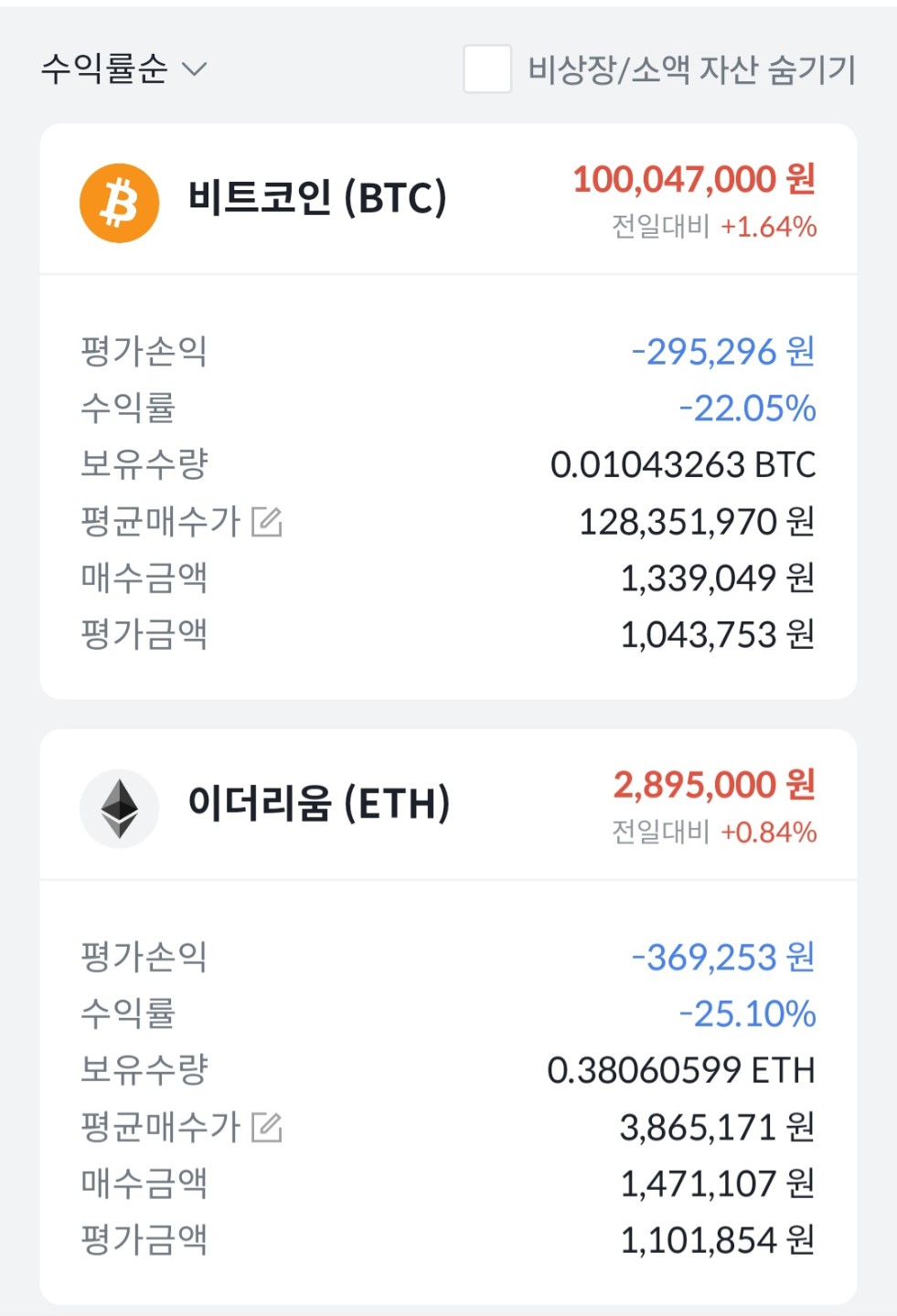Open the 이더리움 (ETH) asset title
This screenshot has width=897, height=1316.
[x=318, y=804]
